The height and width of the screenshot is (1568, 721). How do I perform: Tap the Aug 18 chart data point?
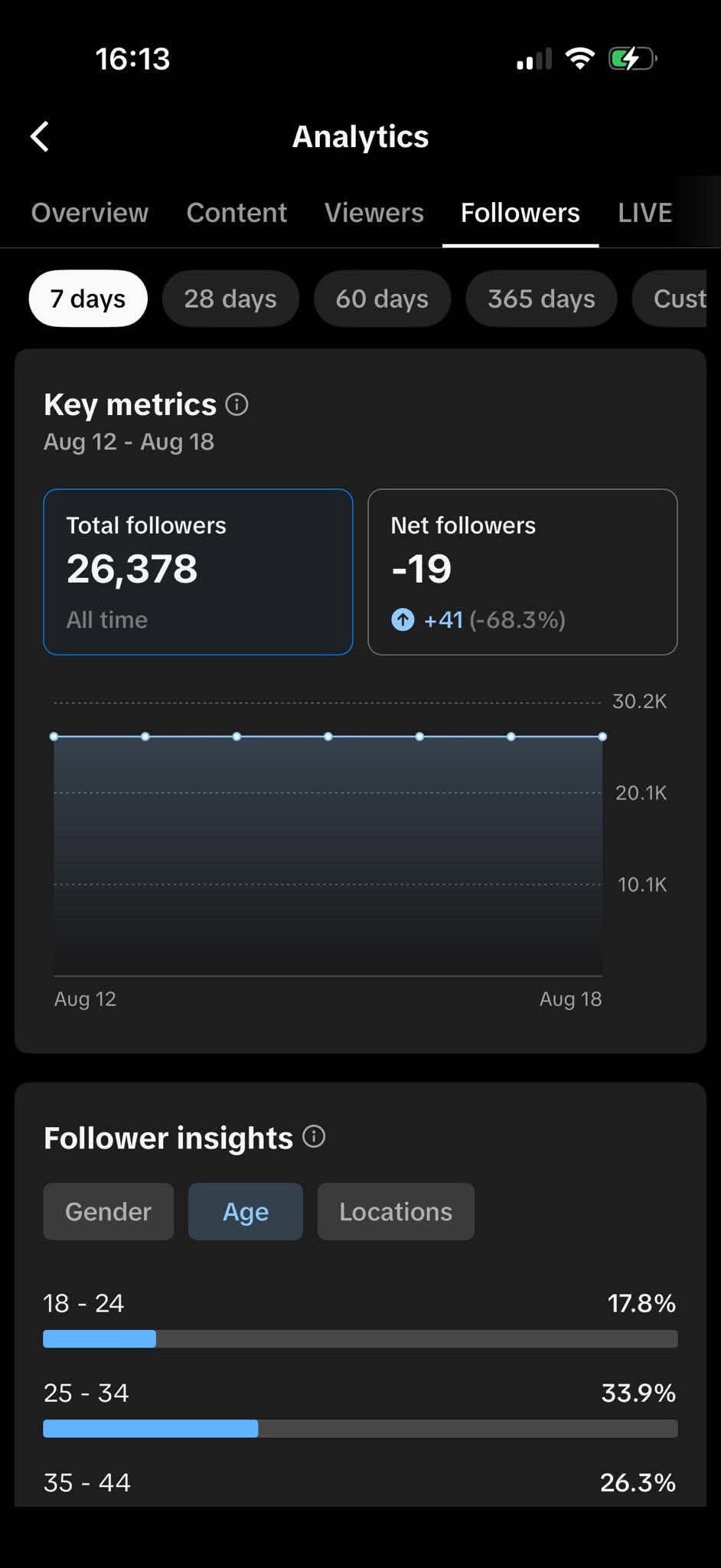tap(602, 737)
